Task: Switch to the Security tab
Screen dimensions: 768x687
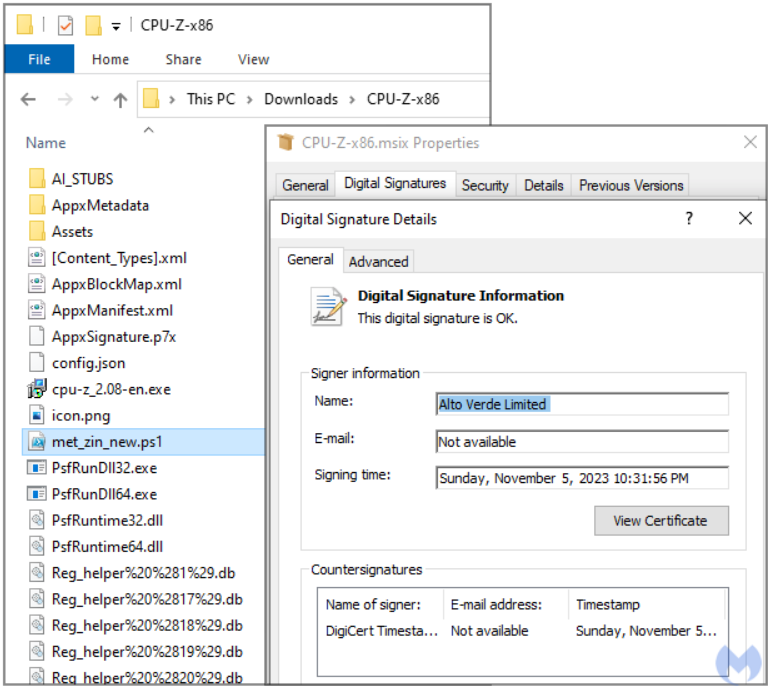Action: (485, 185)
